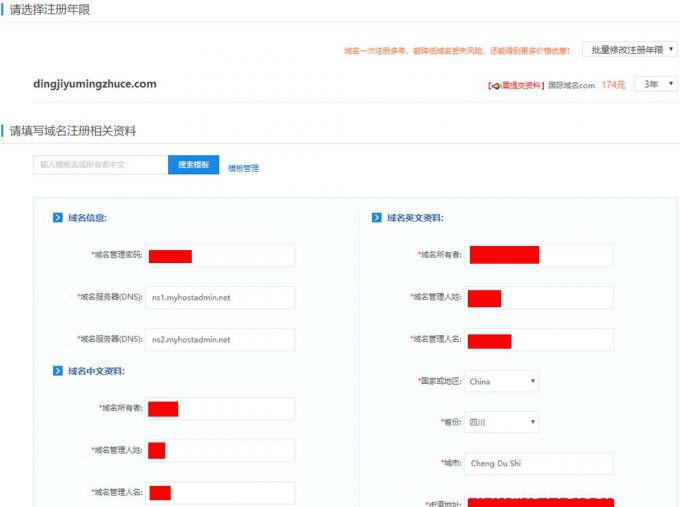Click the 请填写域名注册相关资料 heading

[x=73, y=131]
